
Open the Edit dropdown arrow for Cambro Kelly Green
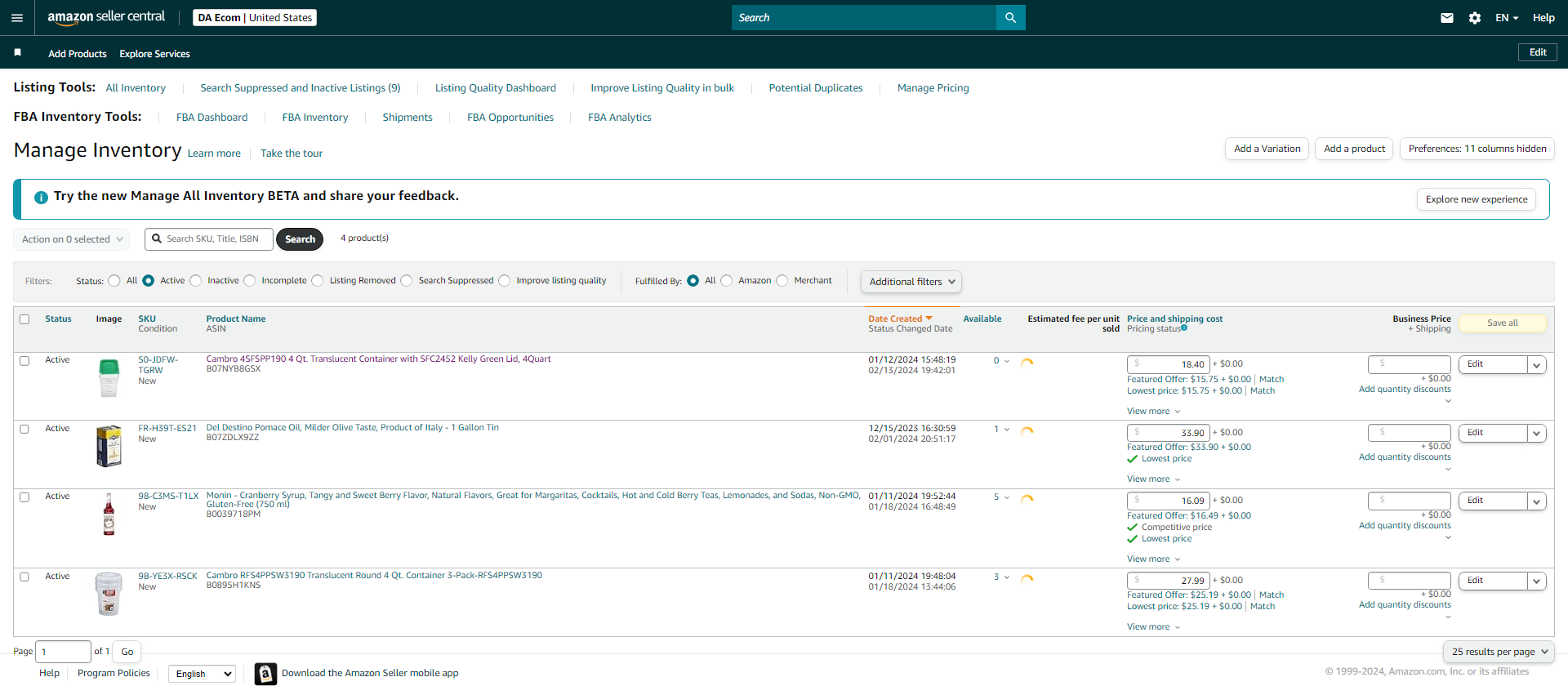(x=1537, y=365)
